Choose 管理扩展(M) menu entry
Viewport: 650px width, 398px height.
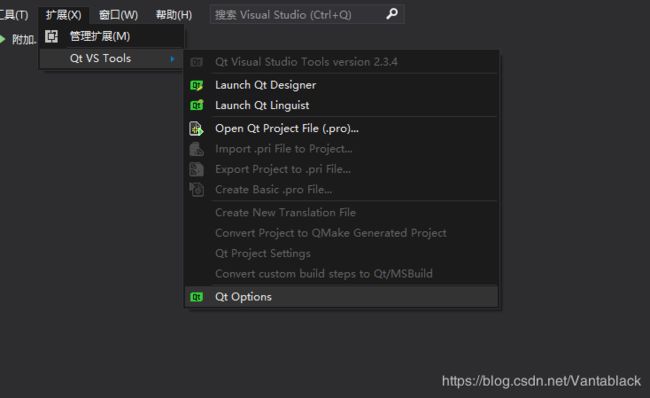click(x=112, y=36)
